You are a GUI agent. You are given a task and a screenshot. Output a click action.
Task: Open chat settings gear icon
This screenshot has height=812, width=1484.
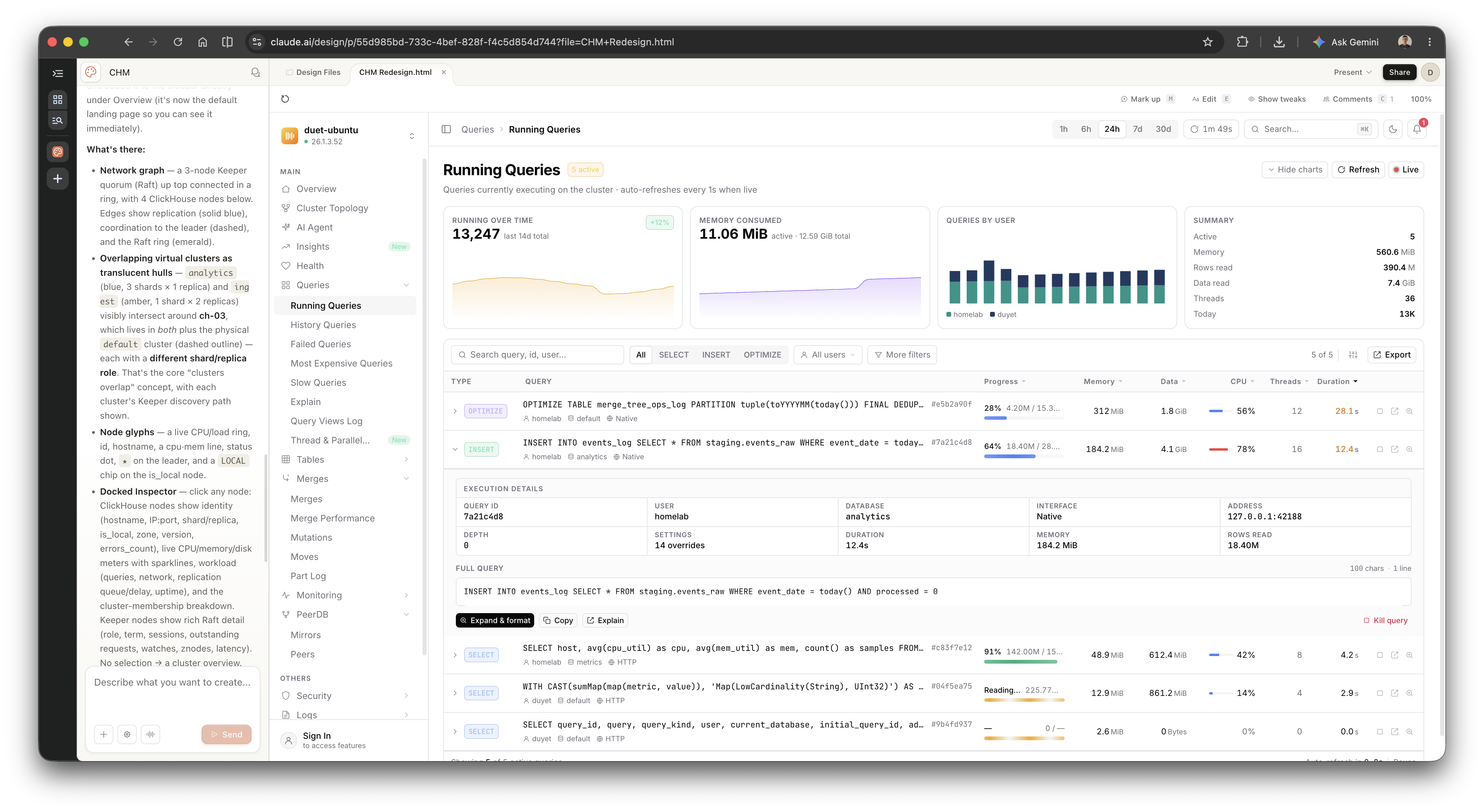(127, 734)
